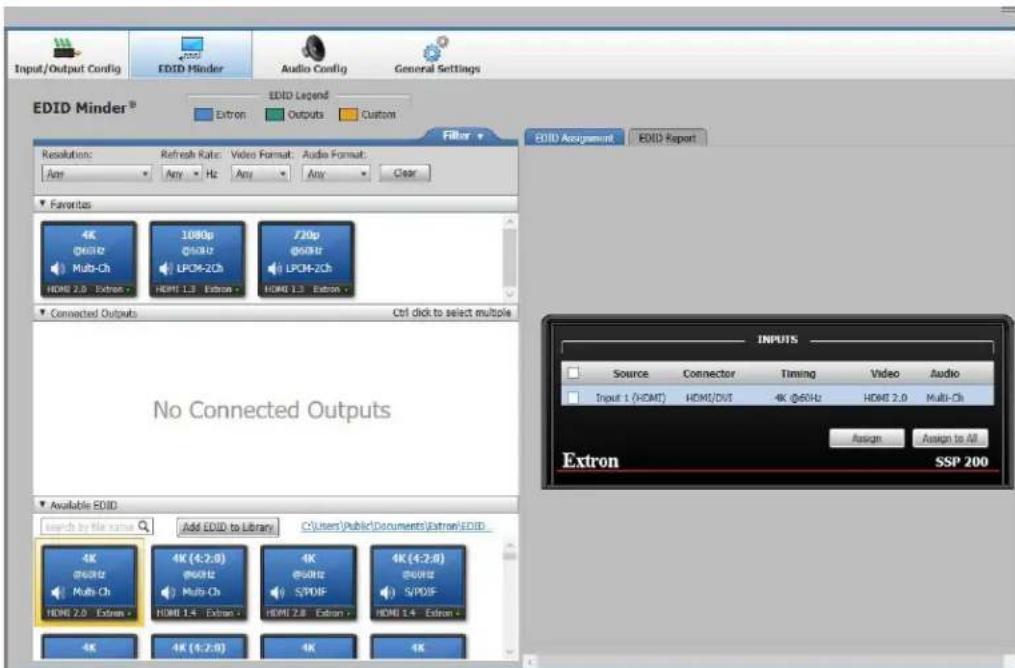This screenshot has width=1015, height=668.
Task: Switch to EDID Minder tab
Action: (190, 55)
